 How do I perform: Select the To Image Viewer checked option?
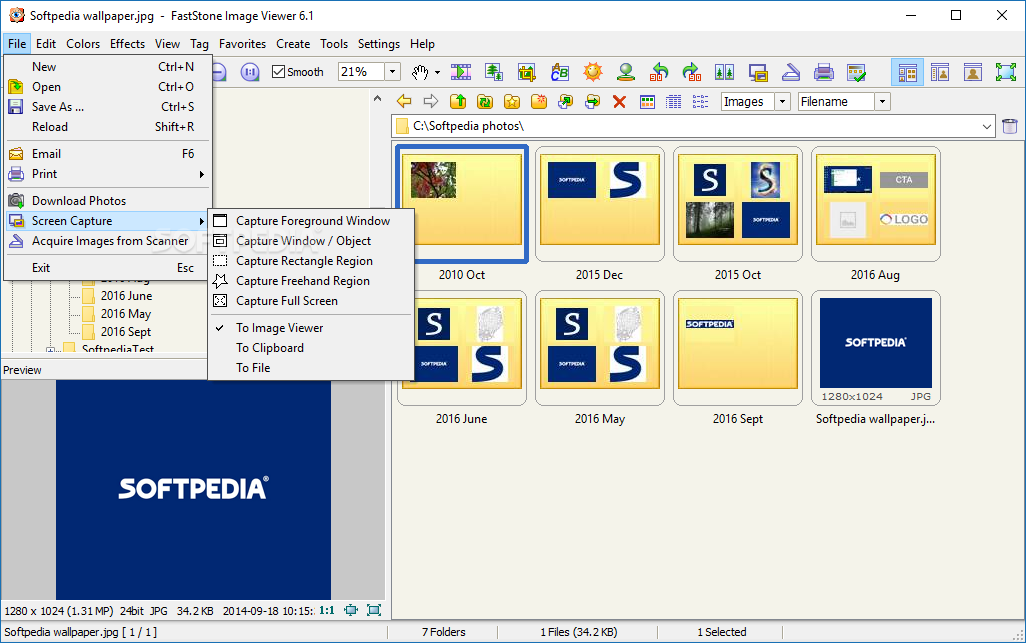pyautogui.click(x=310, y=328)
